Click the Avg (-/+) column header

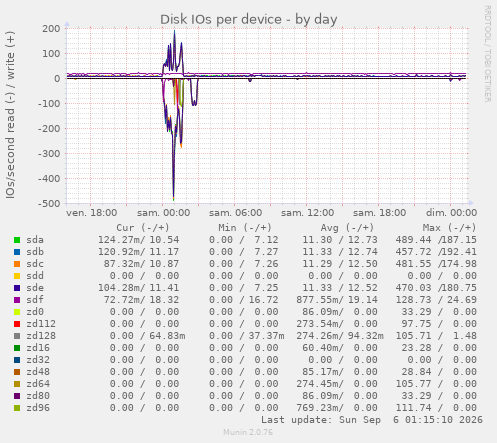coord(347,228)
